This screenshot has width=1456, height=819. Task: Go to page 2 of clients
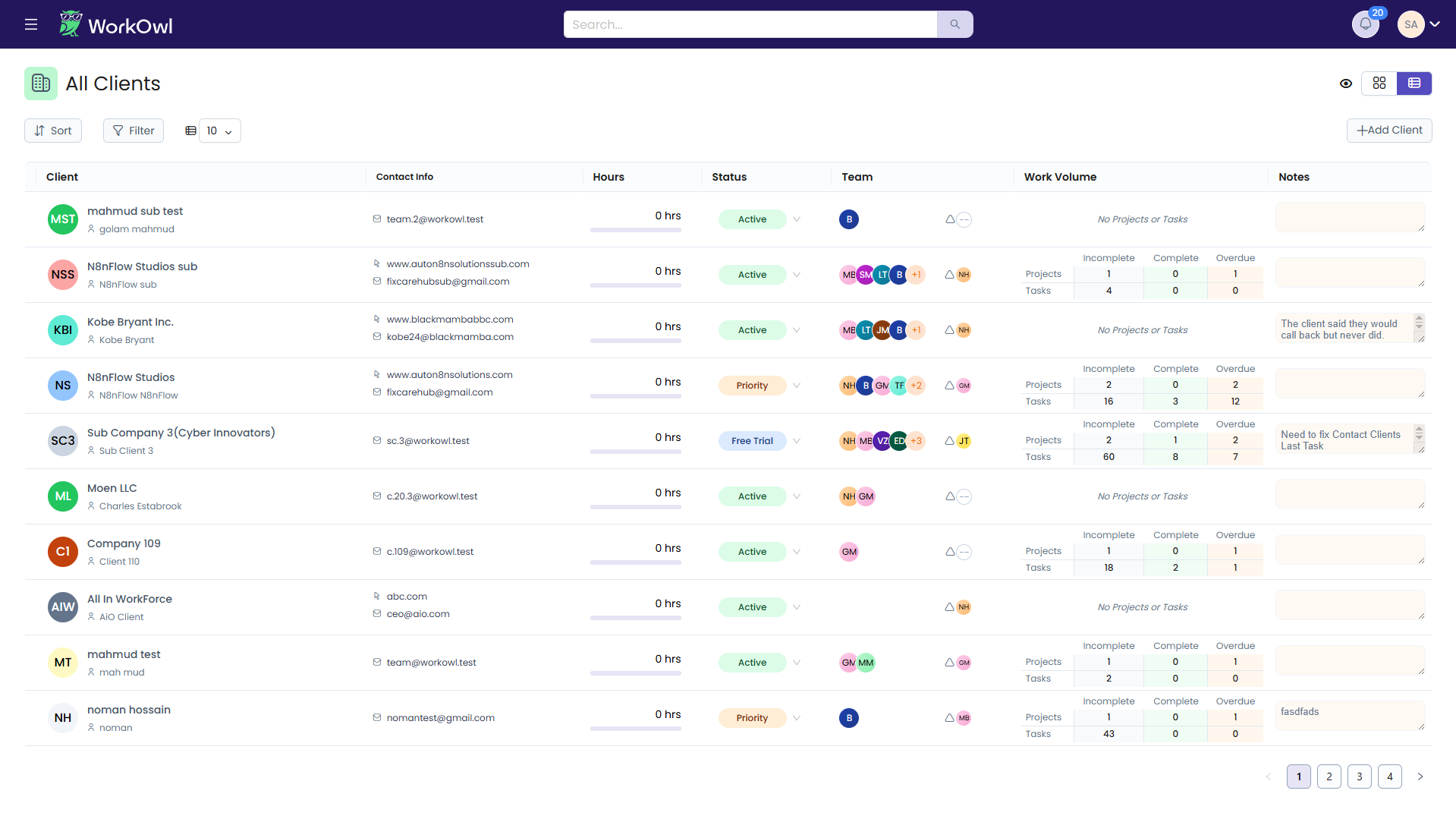coord(1329,776)
